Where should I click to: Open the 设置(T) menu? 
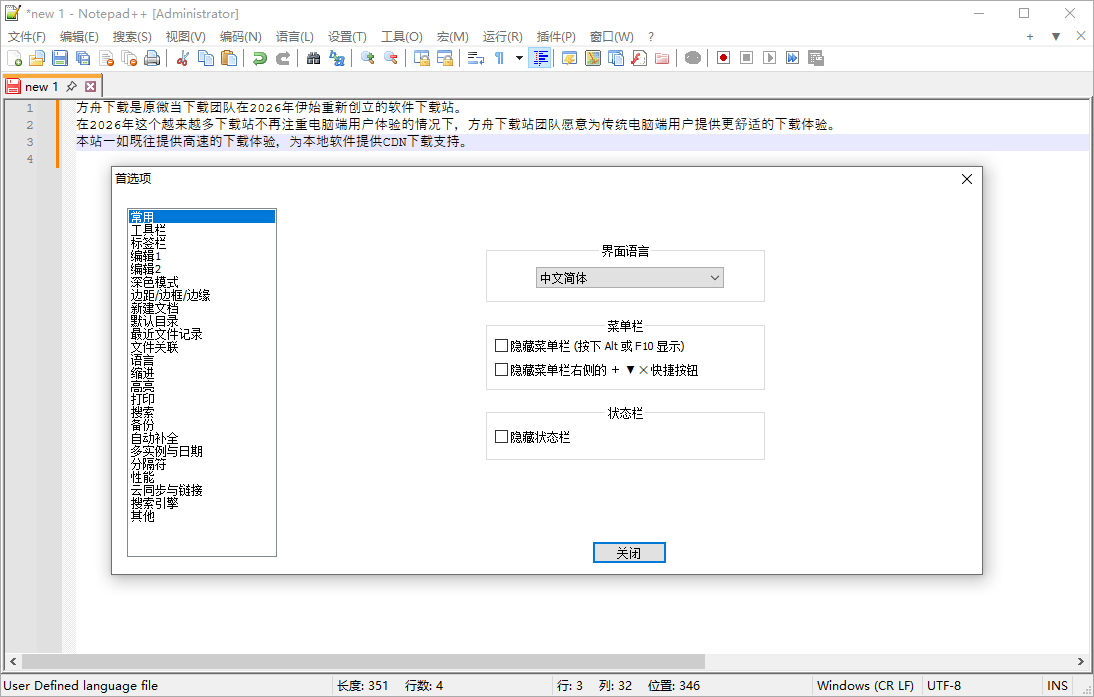click(x=347, y=35)
